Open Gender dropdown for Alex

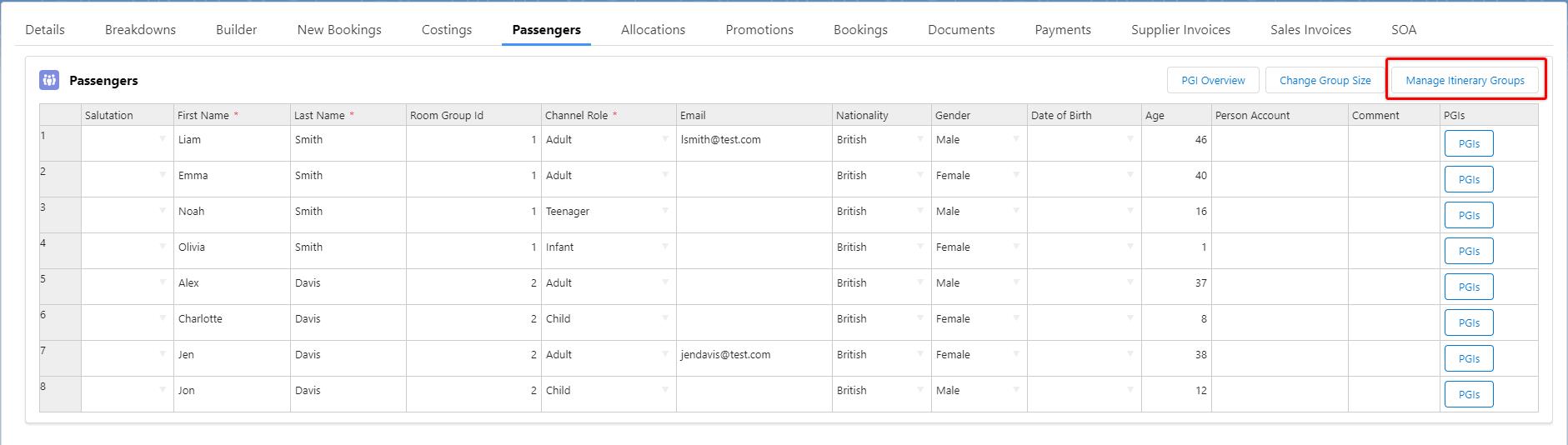1016,282
